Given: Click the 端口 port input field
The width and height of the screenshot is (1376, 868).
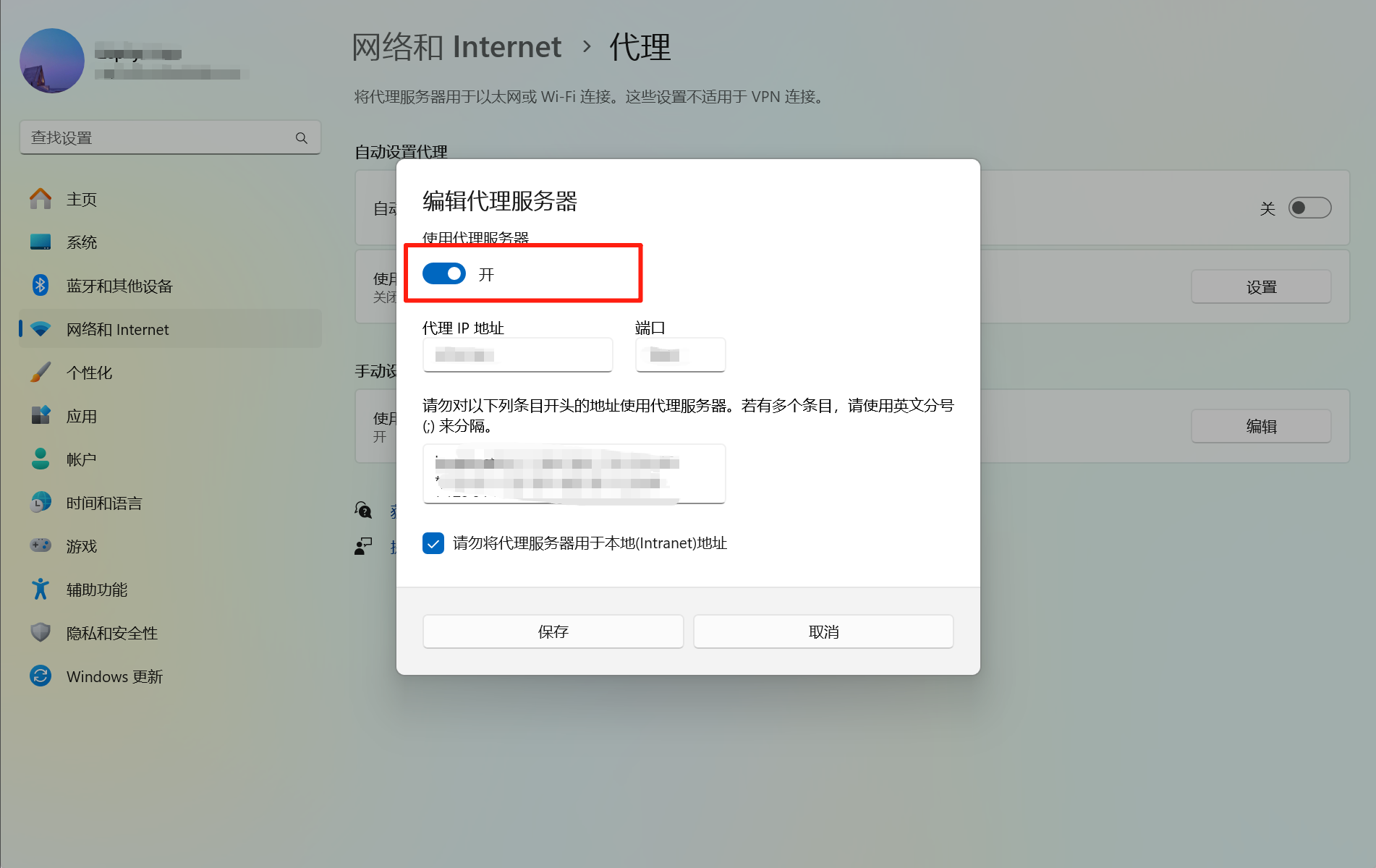Looking at the screenshot, I should pos(681,355).
